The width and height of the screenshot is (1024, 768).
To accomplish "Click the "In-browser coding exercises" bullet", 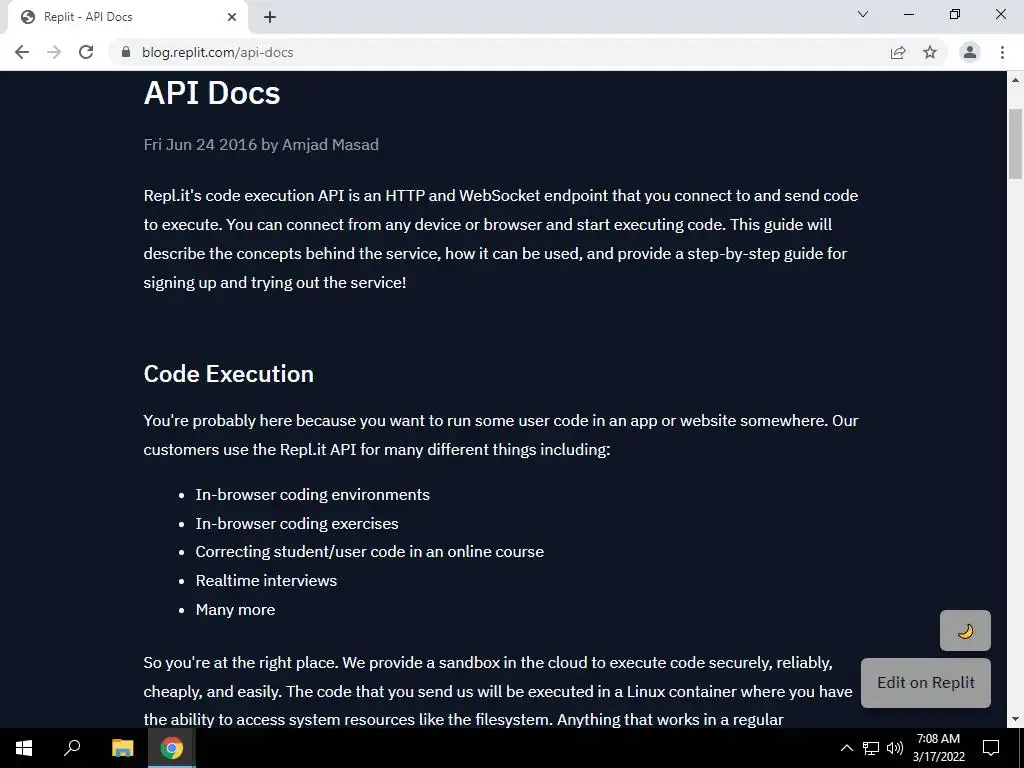I will coord(296,524).
